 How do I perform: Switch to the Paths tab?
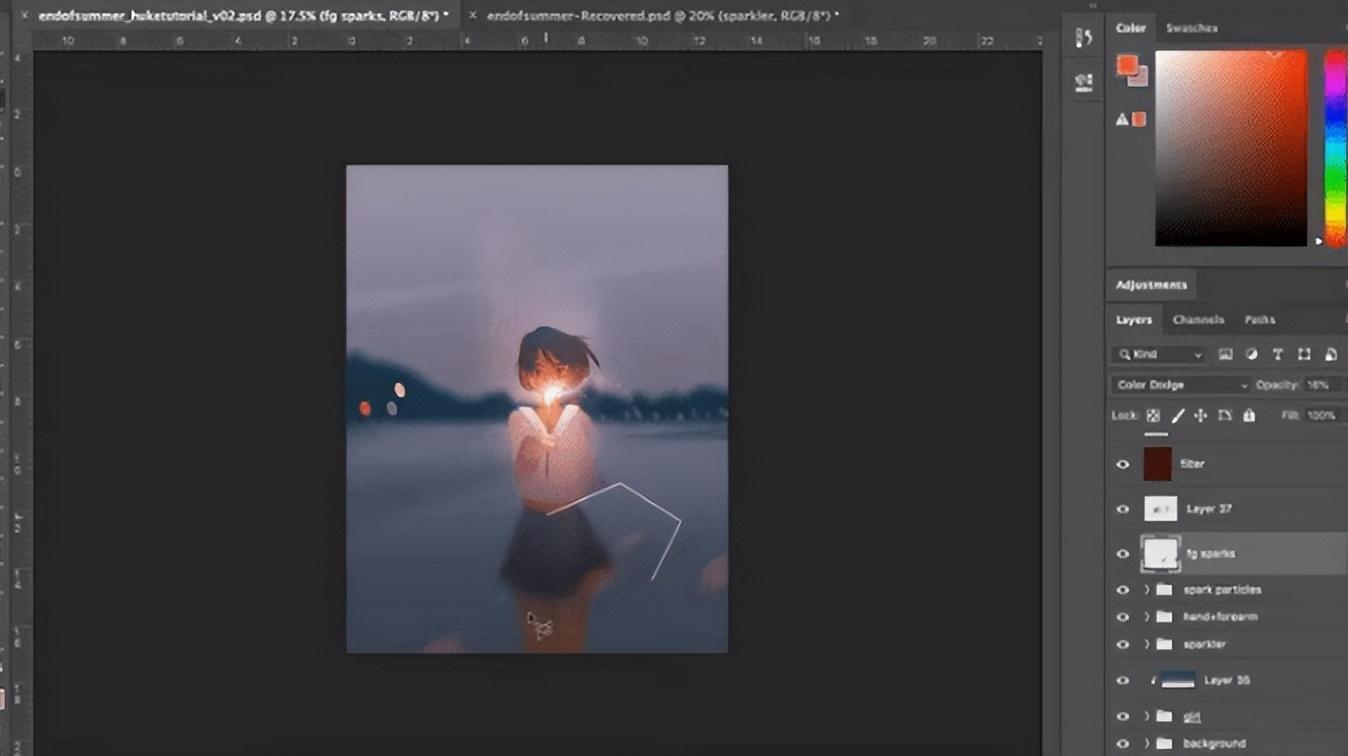point(1260,320)
